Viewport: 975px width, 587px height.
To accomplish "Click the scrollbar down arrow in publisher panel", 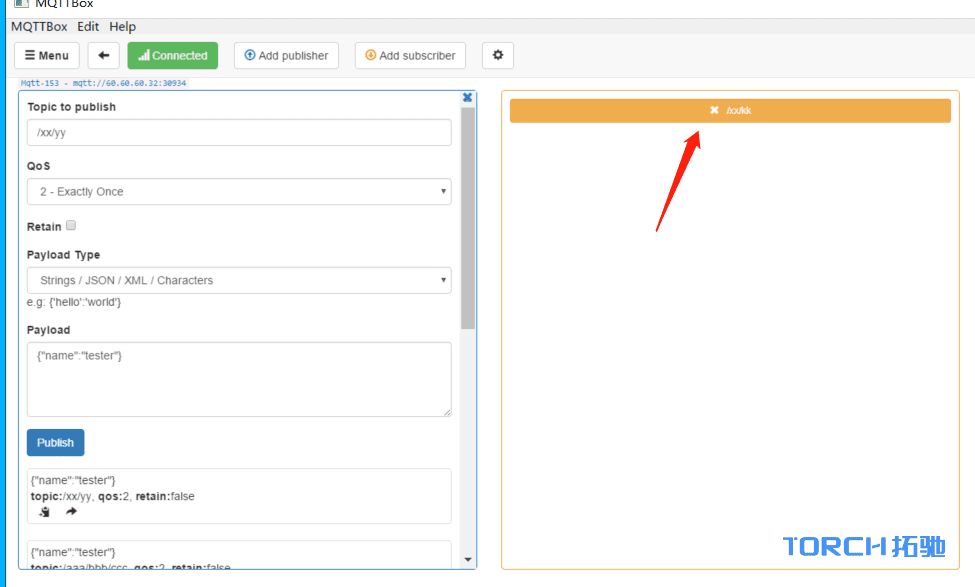I will click(468, 560).
